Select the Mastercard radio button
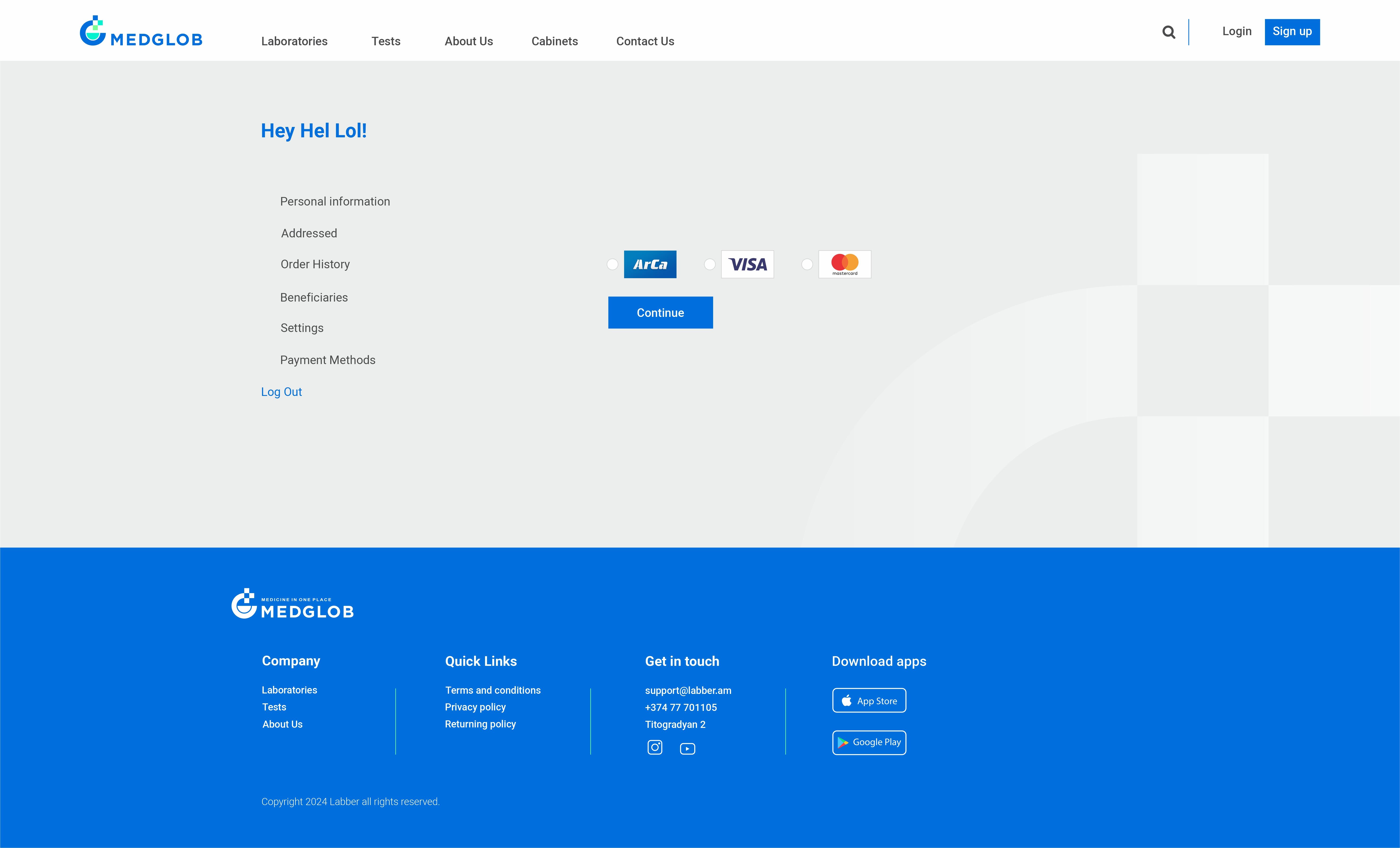 pyautogui.click(x=807, y=264)
